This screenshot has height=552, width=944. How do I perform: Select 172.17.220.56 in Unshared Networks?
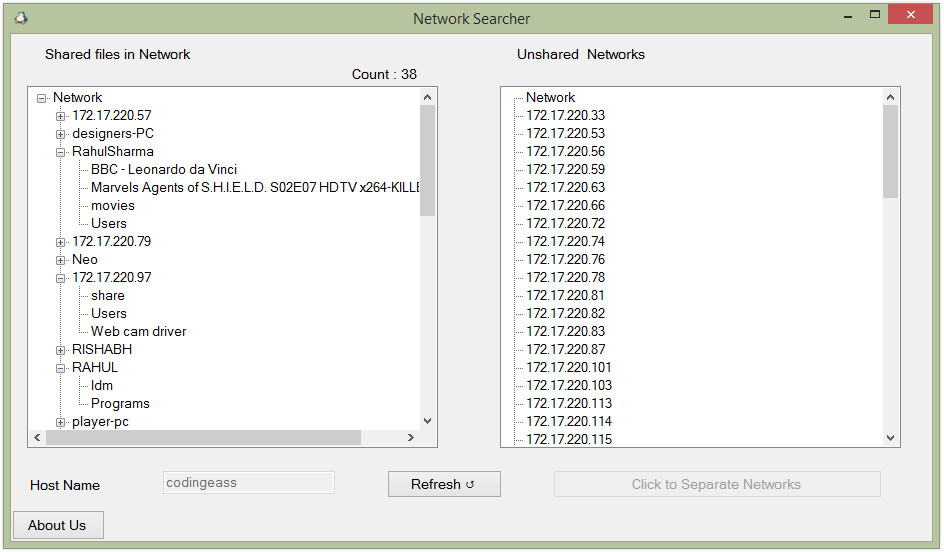point(565,152)
